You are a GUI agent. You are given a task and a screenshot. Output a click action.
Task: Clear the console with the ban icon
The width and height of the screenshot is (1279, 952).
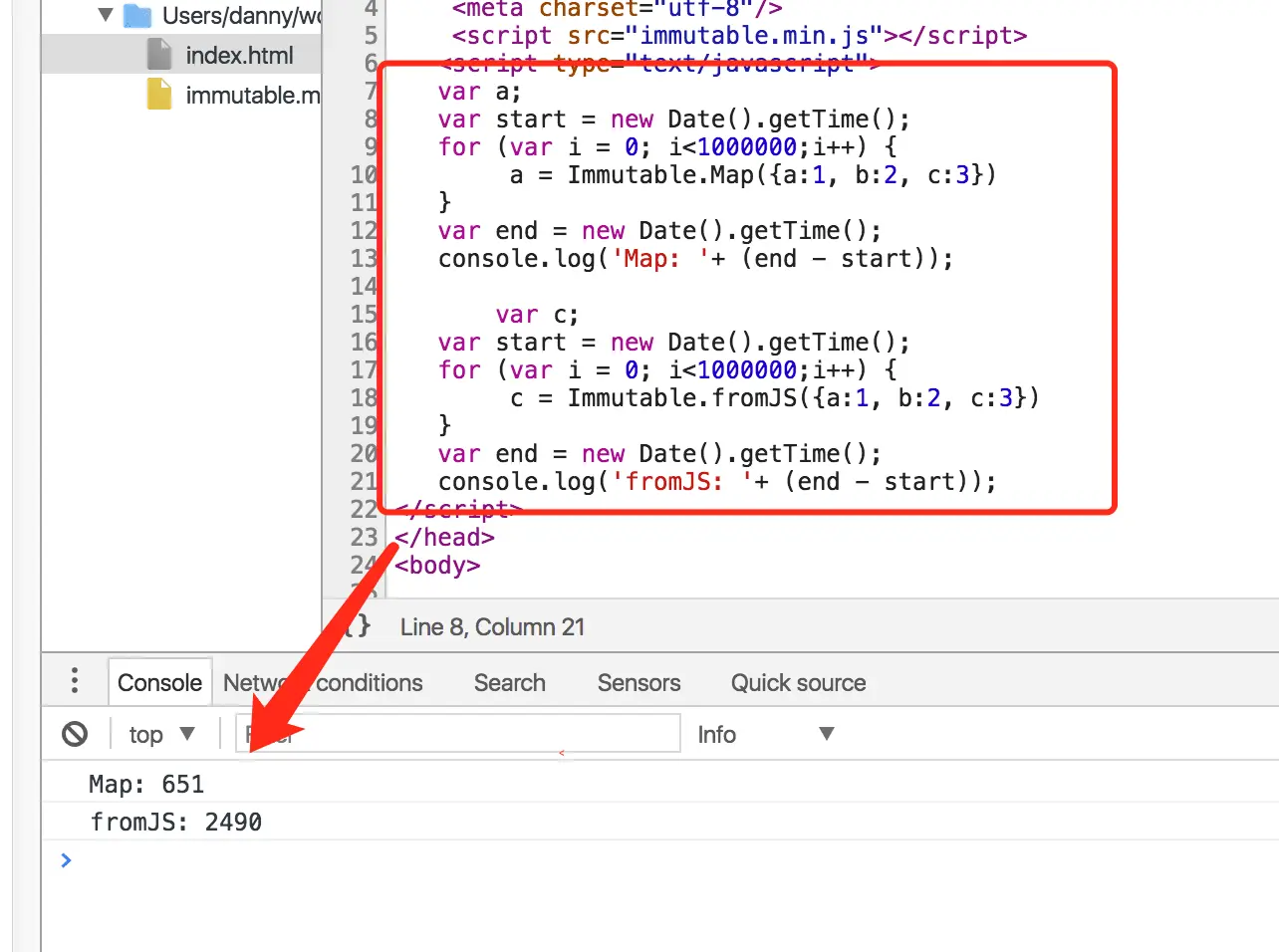pos(75,734)
